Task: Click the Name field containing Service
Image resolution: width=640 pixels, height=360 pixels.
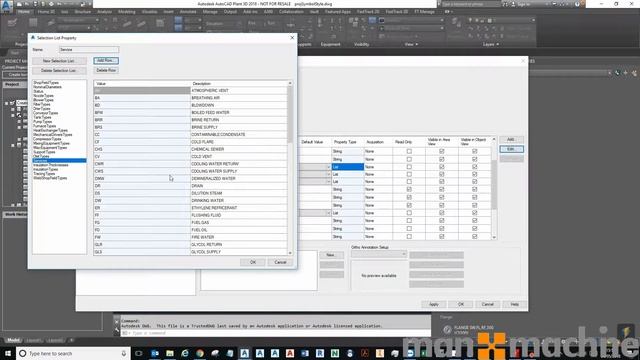Action: point(89,49)
